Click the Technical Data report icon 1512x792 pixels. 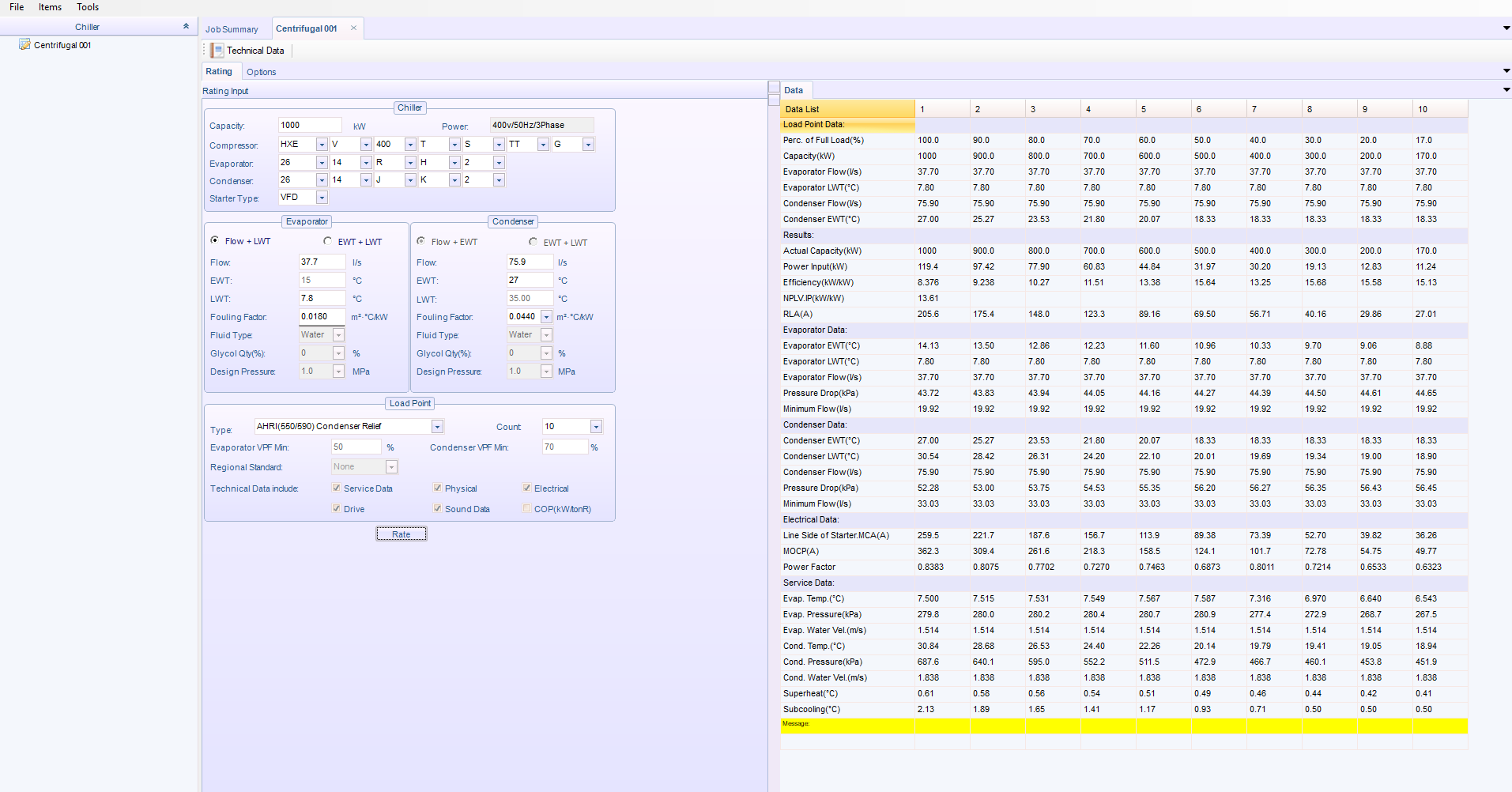click(217, 51)
